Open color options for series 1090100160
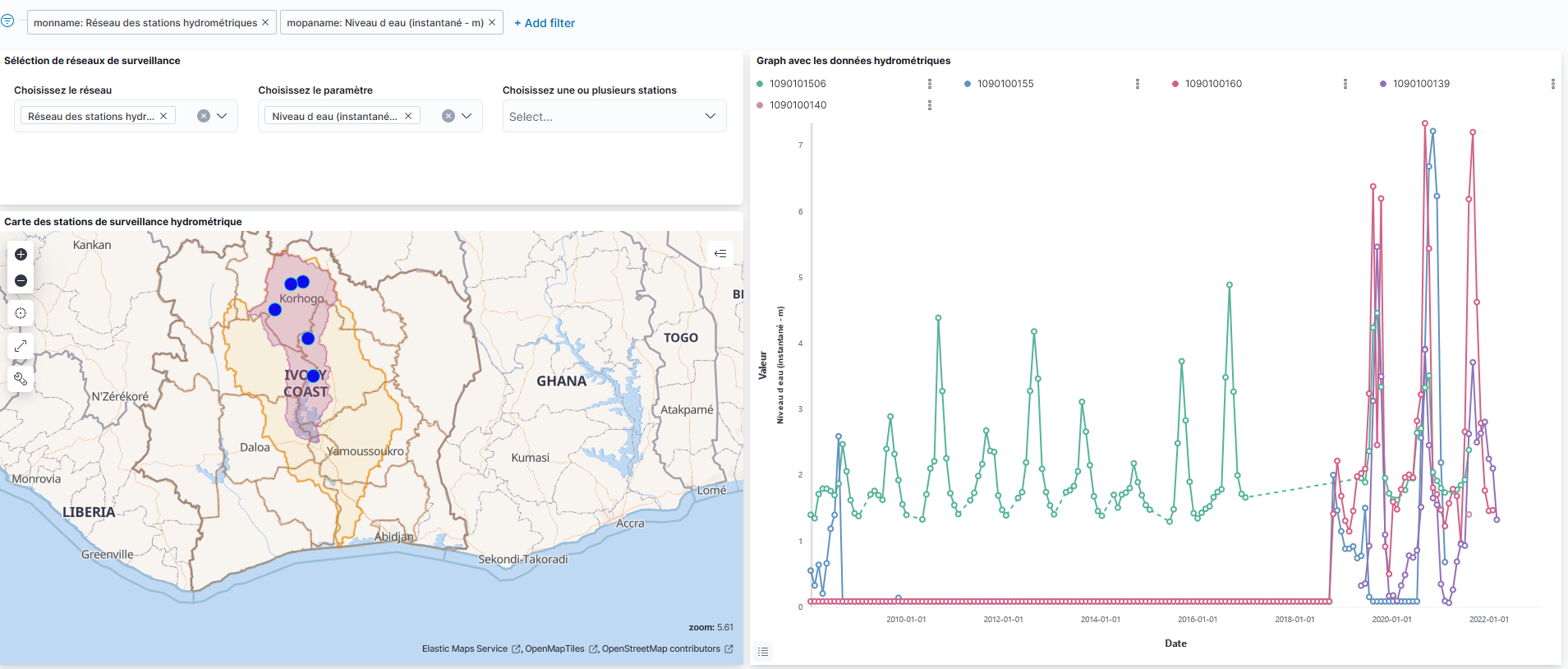 tap(1175, 84)
